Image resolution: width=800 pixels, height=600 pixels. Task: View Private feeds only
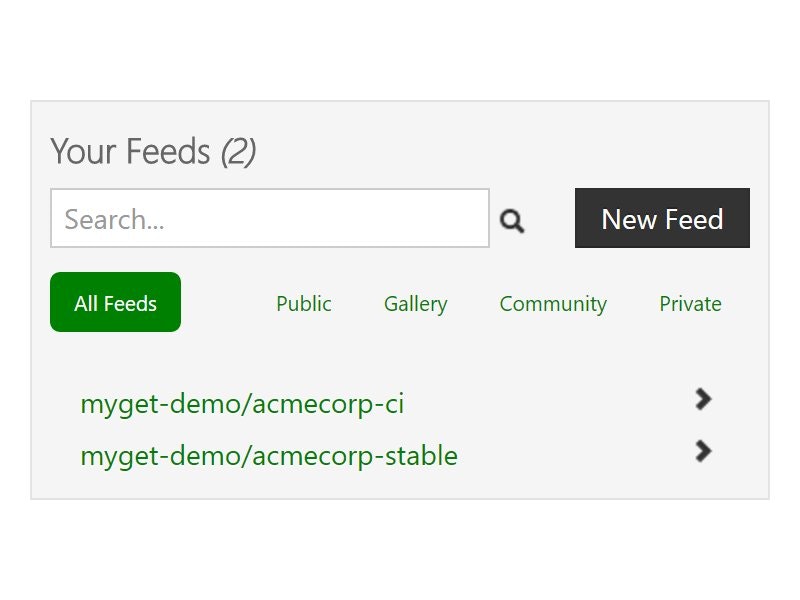(x=690, y=303)
